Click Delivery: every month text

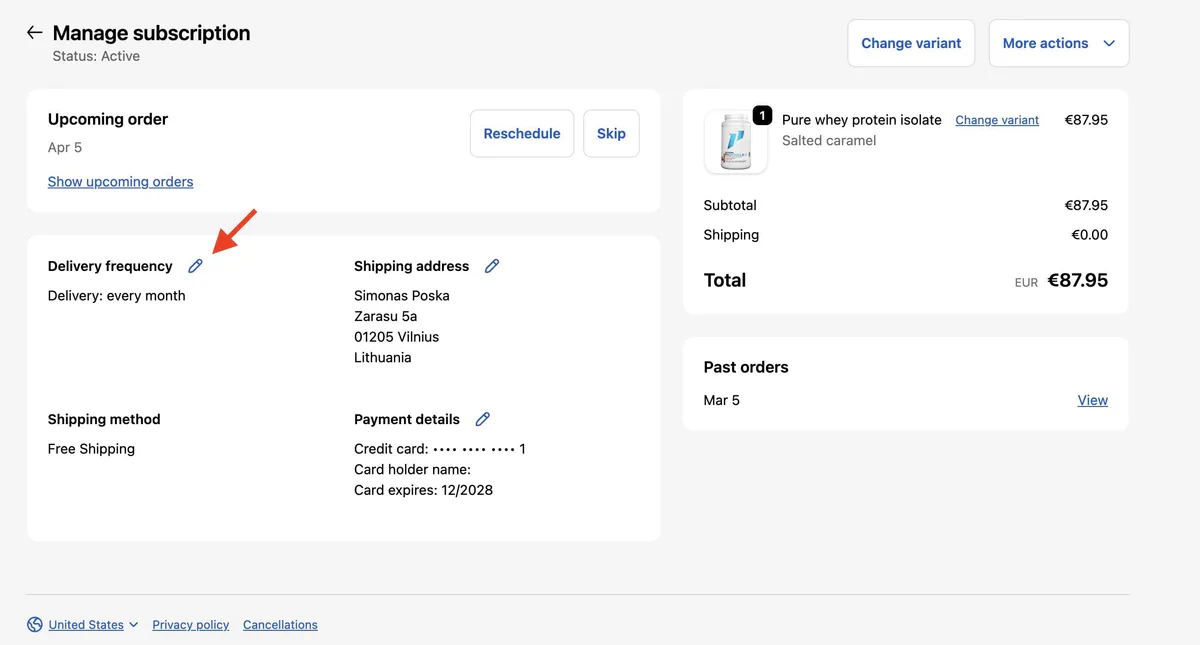116,295
